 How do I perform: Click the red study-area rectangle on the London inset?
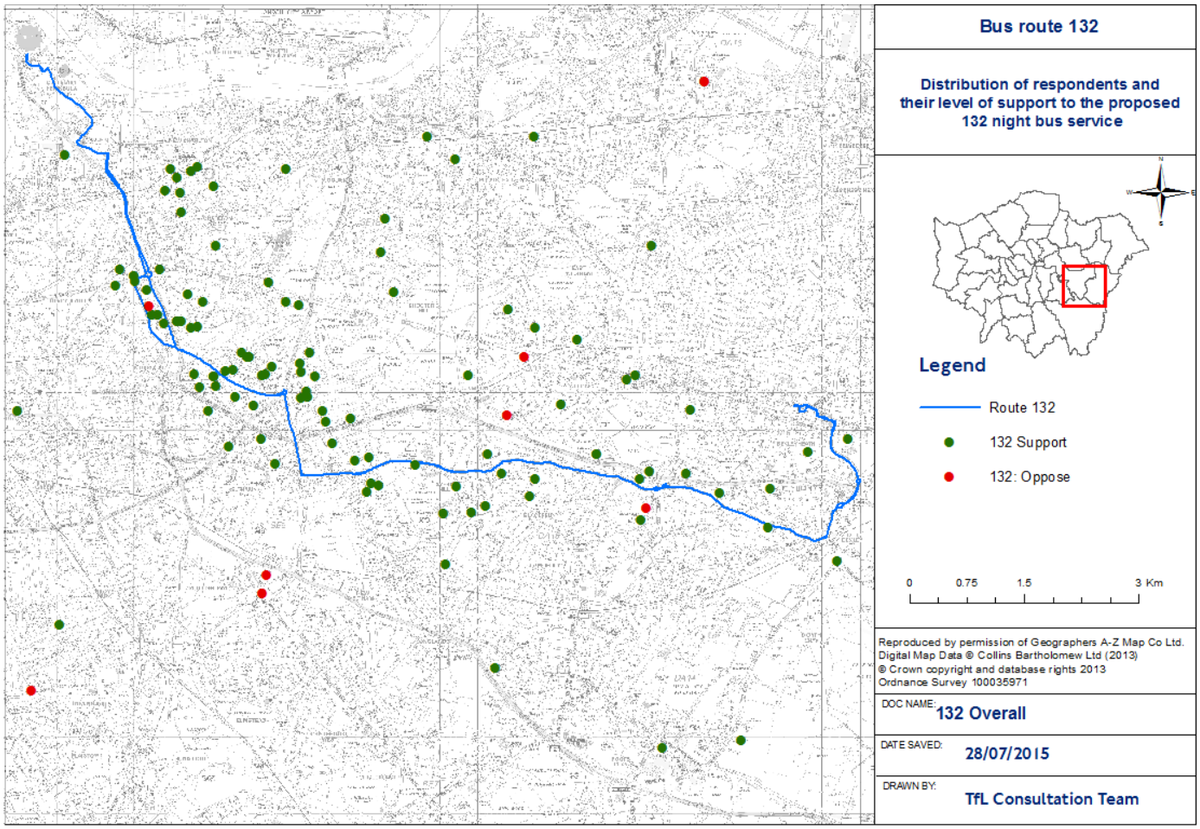tap(1084, 285)
